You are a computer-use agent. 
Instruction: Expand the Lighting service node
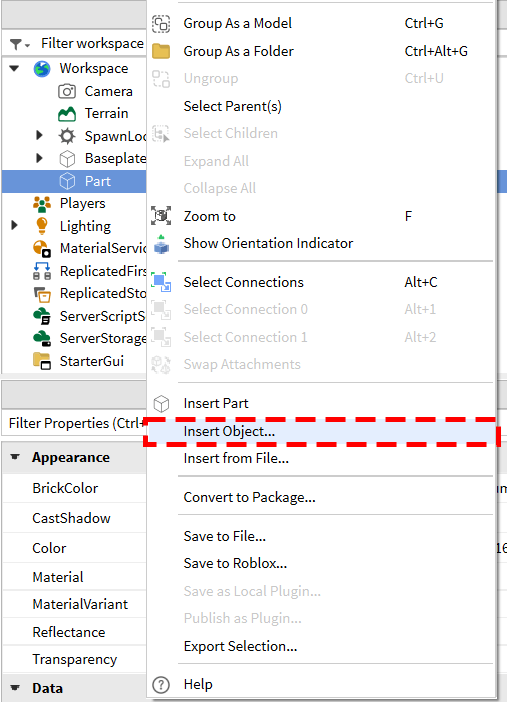coord(14,225)
